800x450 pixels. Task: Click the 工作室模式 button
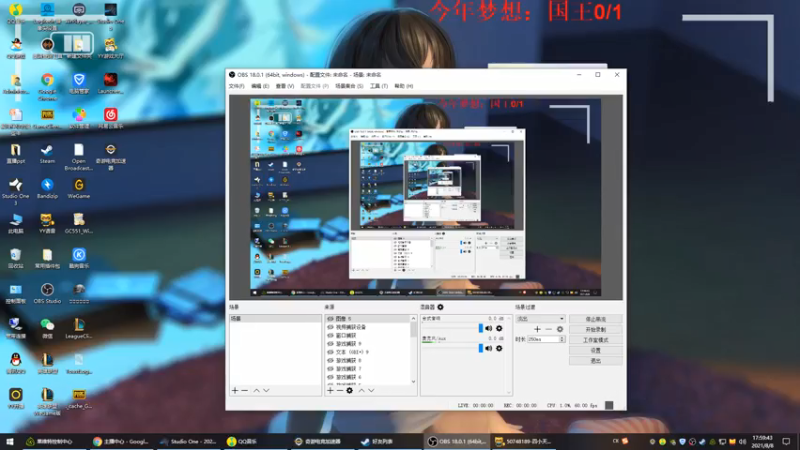pos(595,340)
